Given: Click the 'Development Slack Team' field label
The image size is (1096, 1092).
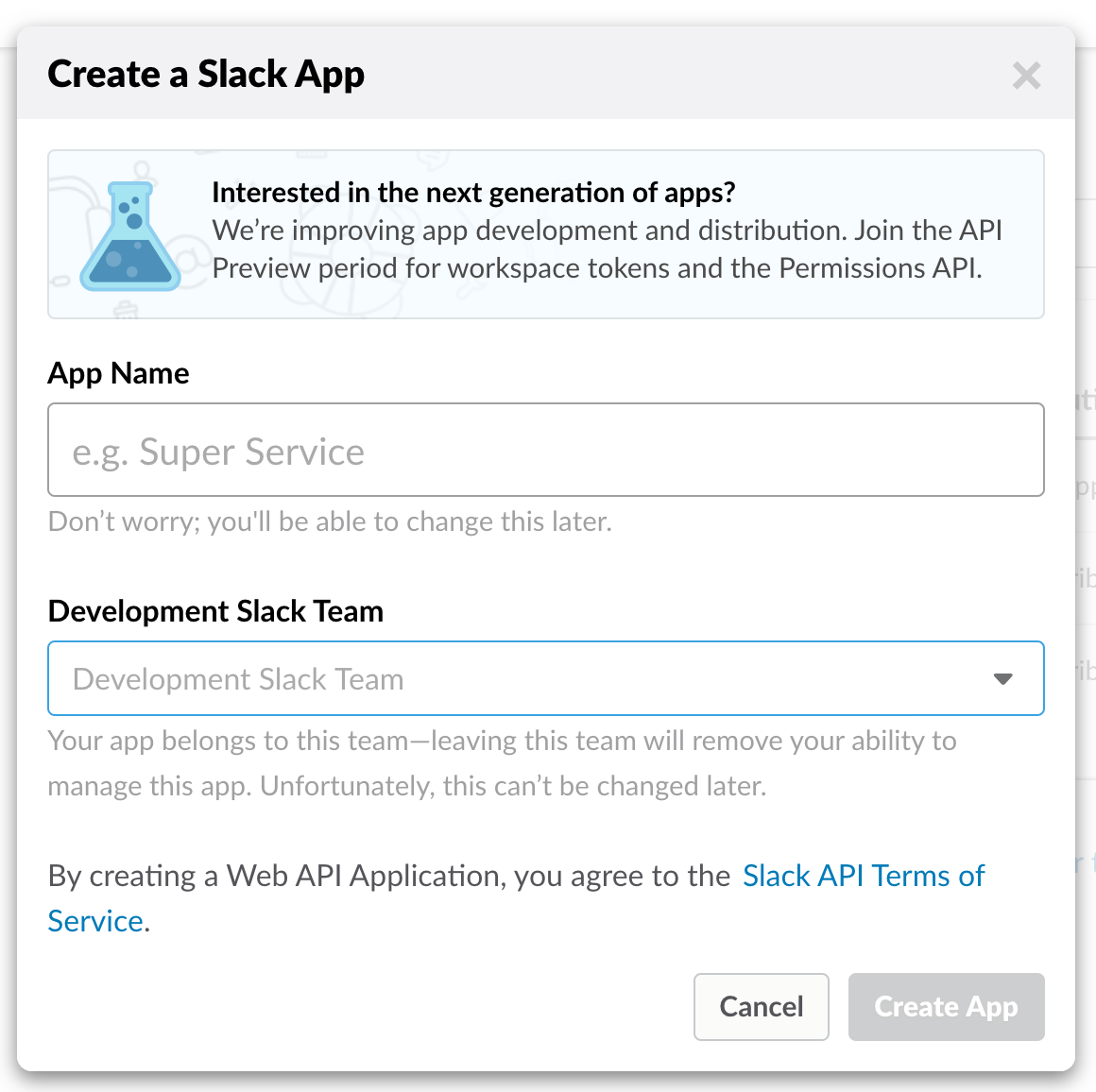Looking at the screenshot, I should (x=215, y=610).
